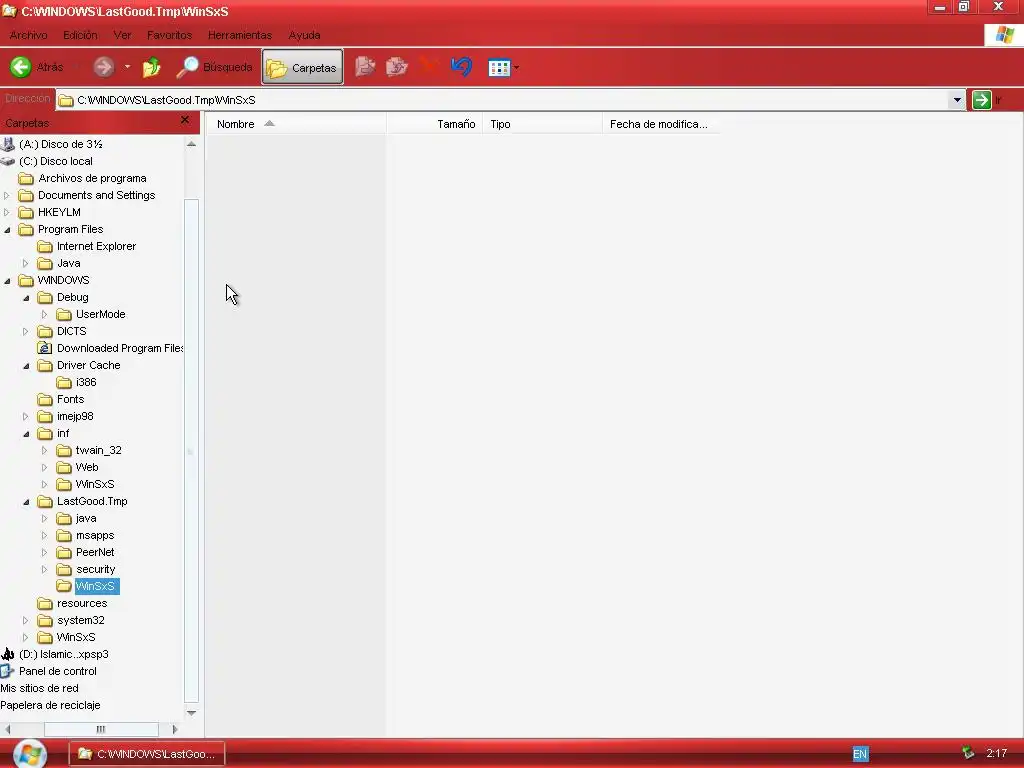This screenshot has width=1024, height=768.
Task: Sort by Nombre column header
Action: click(x=297, y=124)
